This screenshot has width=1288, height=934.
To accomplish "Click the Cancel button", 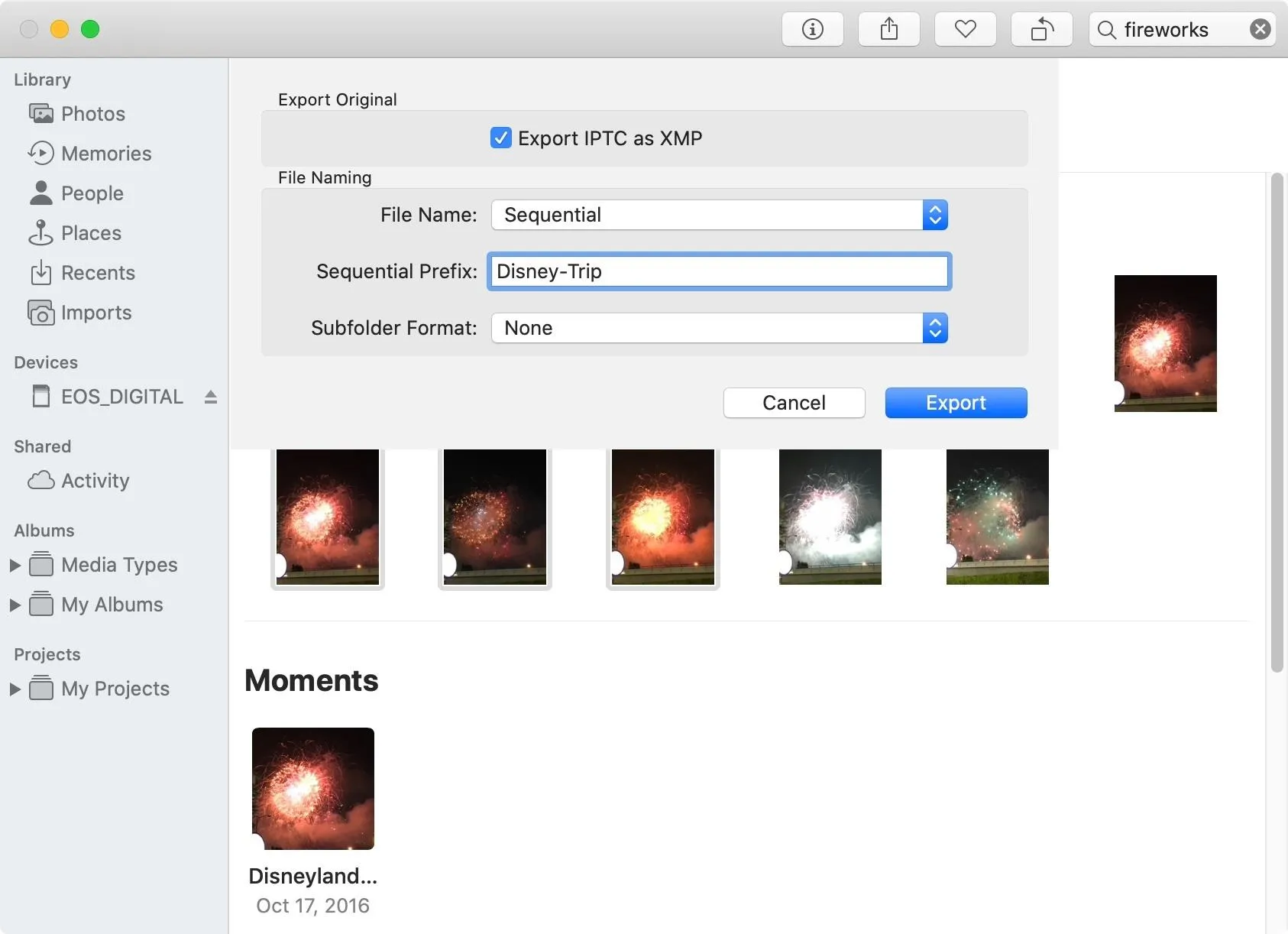I will coord(794,403).
